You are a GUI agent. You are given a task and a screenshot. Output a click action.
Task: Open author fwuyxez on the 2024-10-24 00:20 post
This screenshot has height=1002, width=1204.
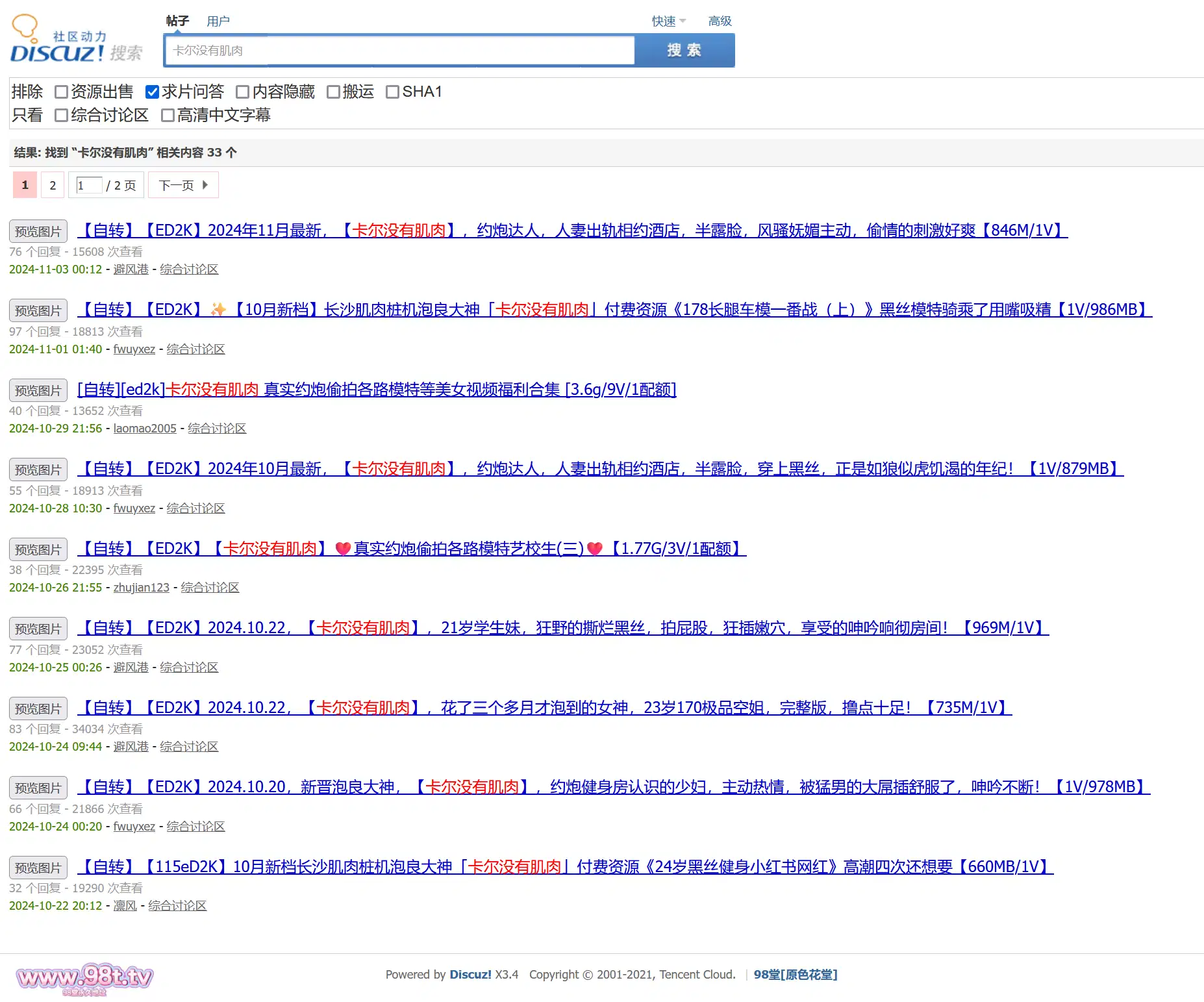pos(134,827)
